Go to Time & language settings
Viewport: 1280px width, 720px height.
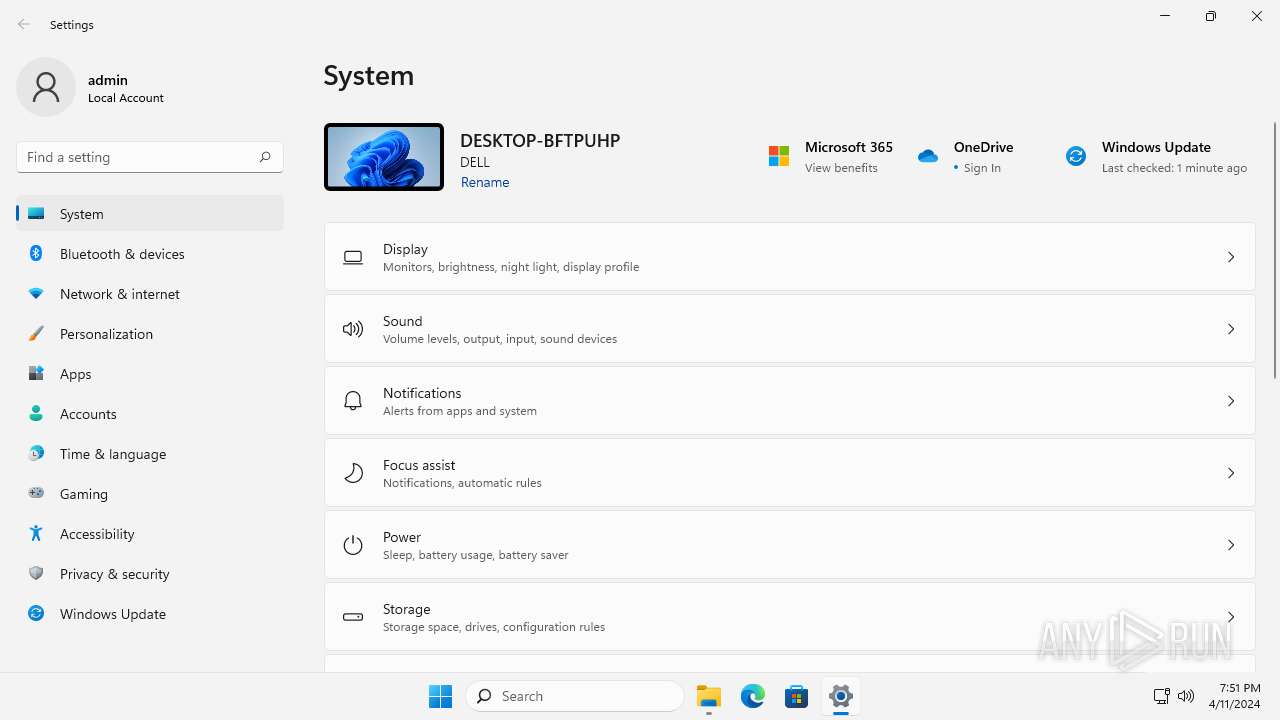(x=150, y=454)
